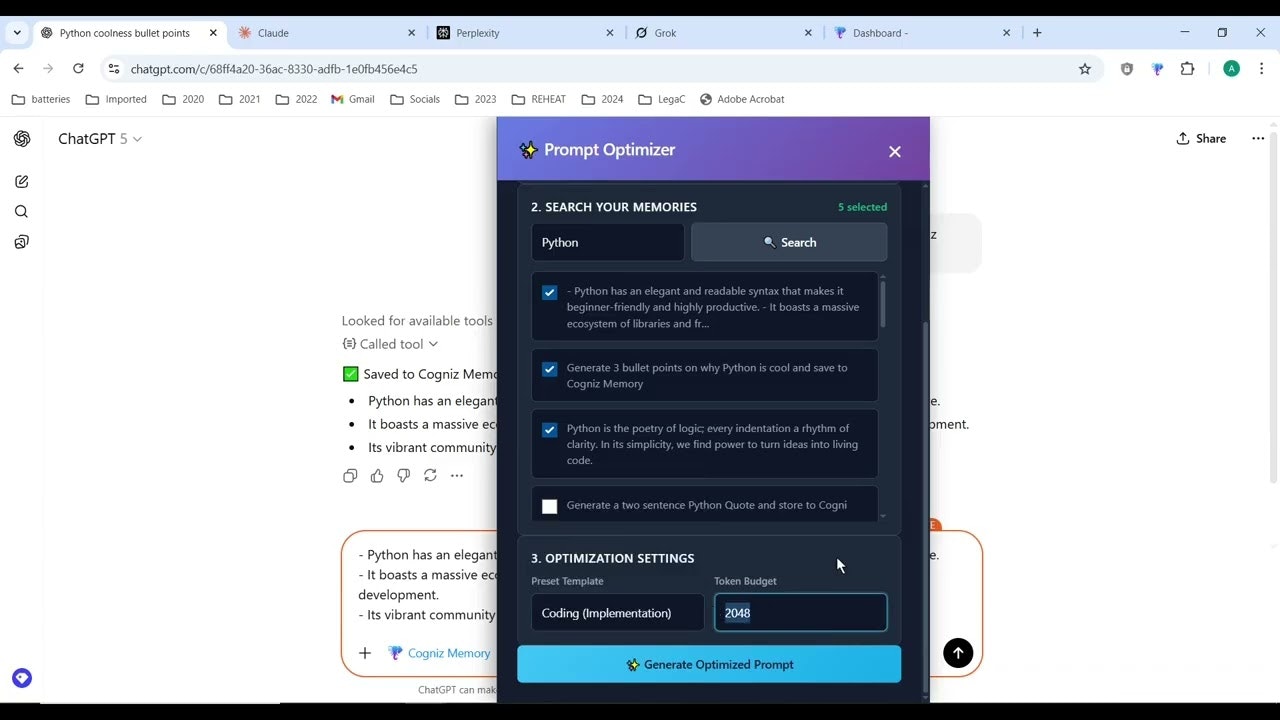1280x720 pixels.
Task: Open the library icon in ChatGPT sidebar
Action: 22,242
